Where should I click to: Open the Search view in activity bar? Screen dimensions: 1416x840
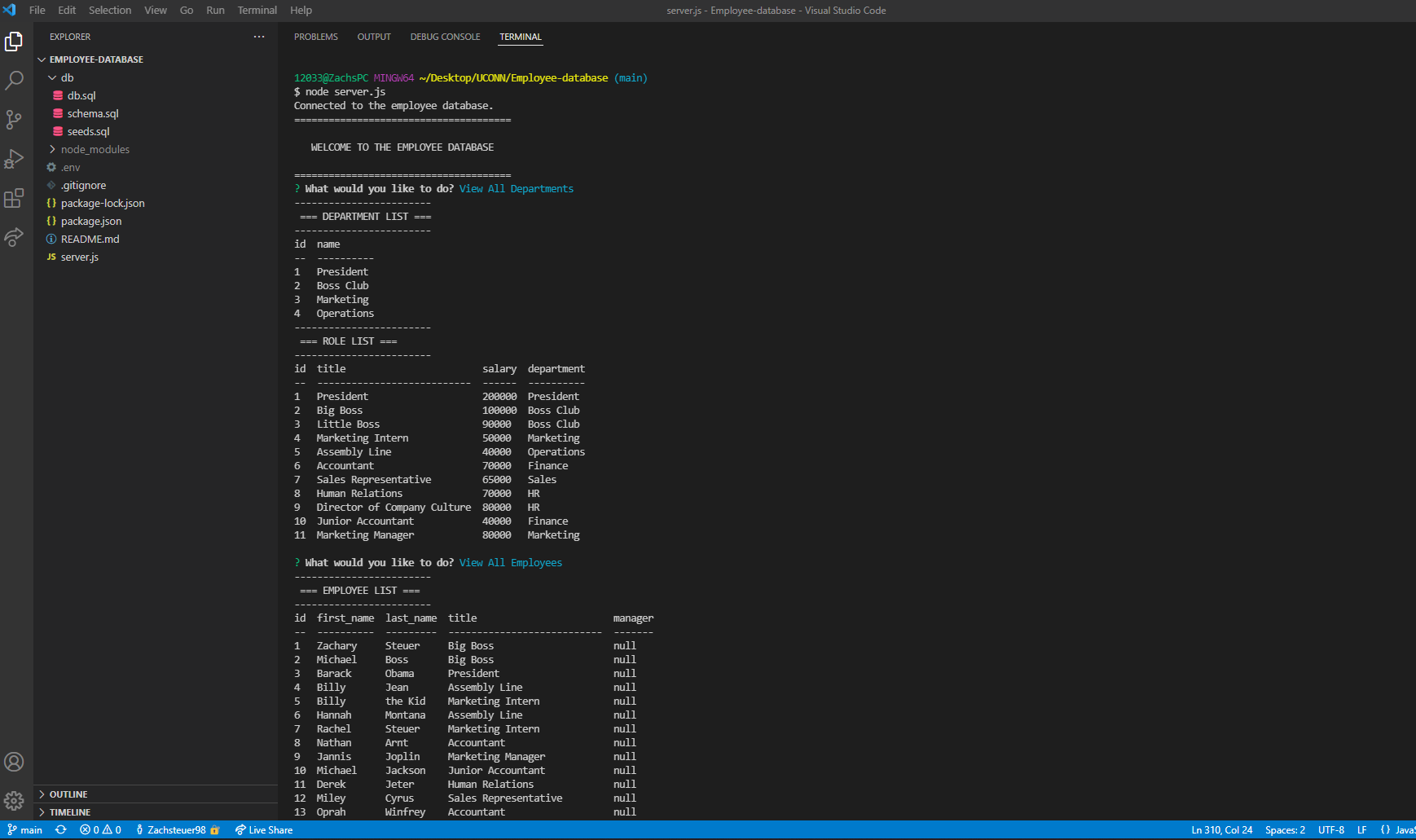(14, 80)
